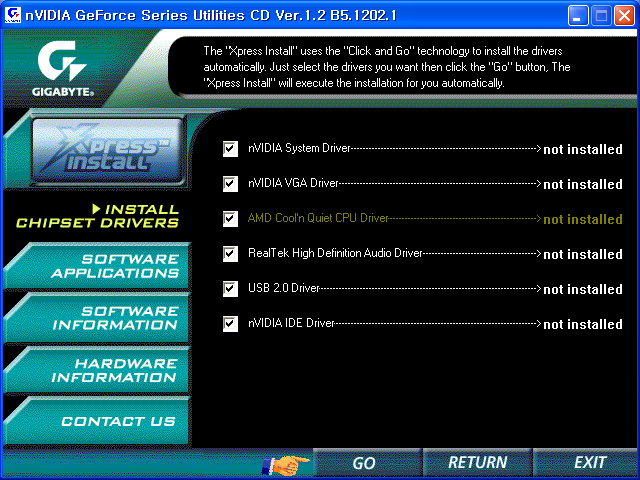Click the Xpress Install description text
This screenshot has width=640, height=480.
[387, 67]
